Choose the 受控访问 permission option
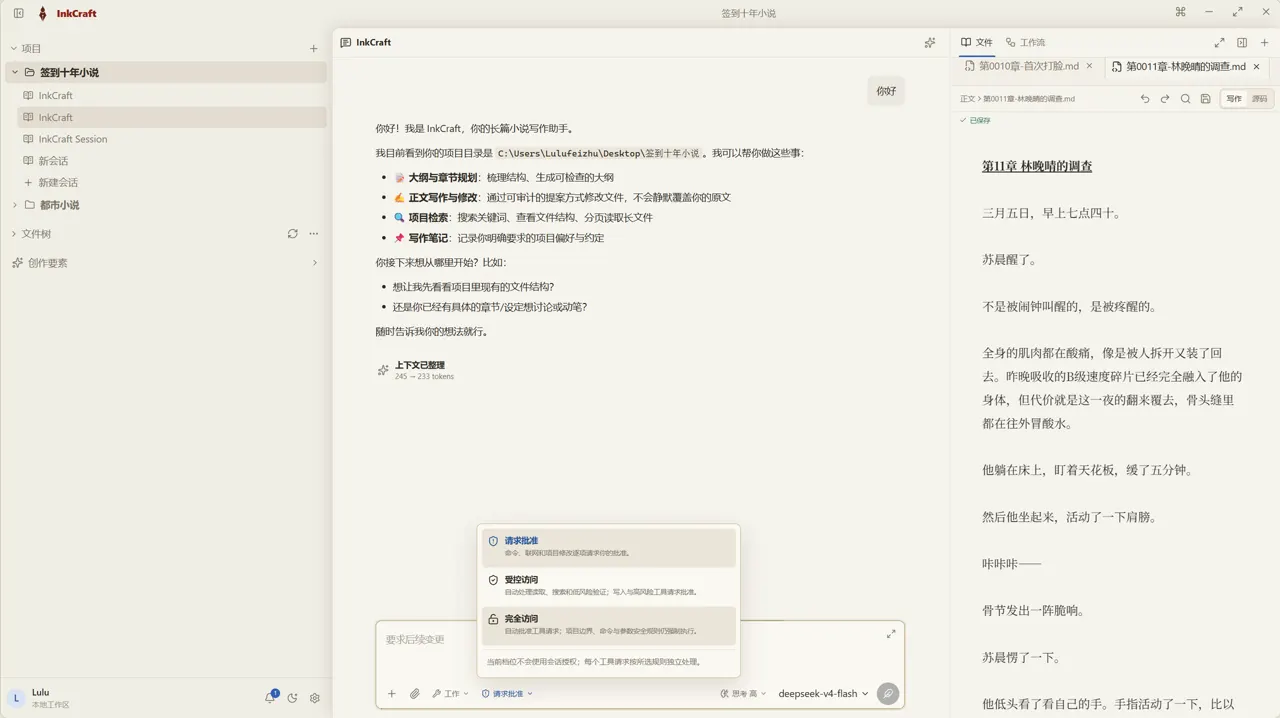The image size is (1280, 718). (609, 586)
